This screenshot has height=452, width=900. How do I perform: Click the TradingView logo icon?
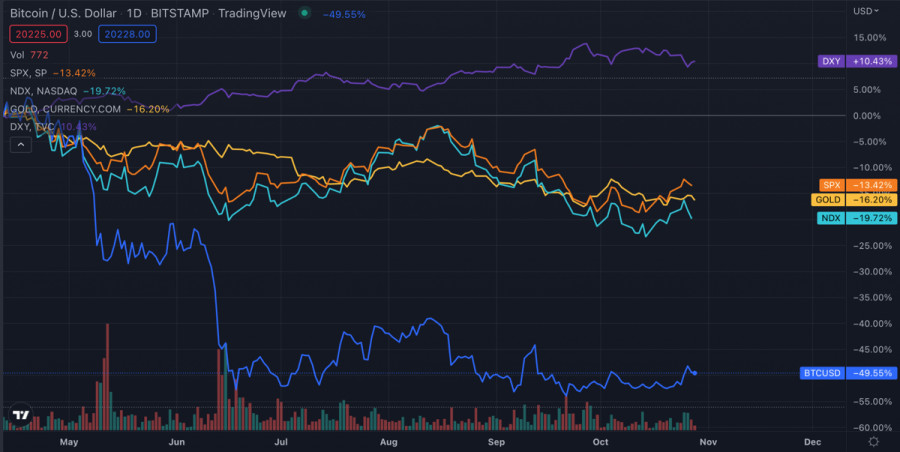pyautogui.click(x=21, y=414)
